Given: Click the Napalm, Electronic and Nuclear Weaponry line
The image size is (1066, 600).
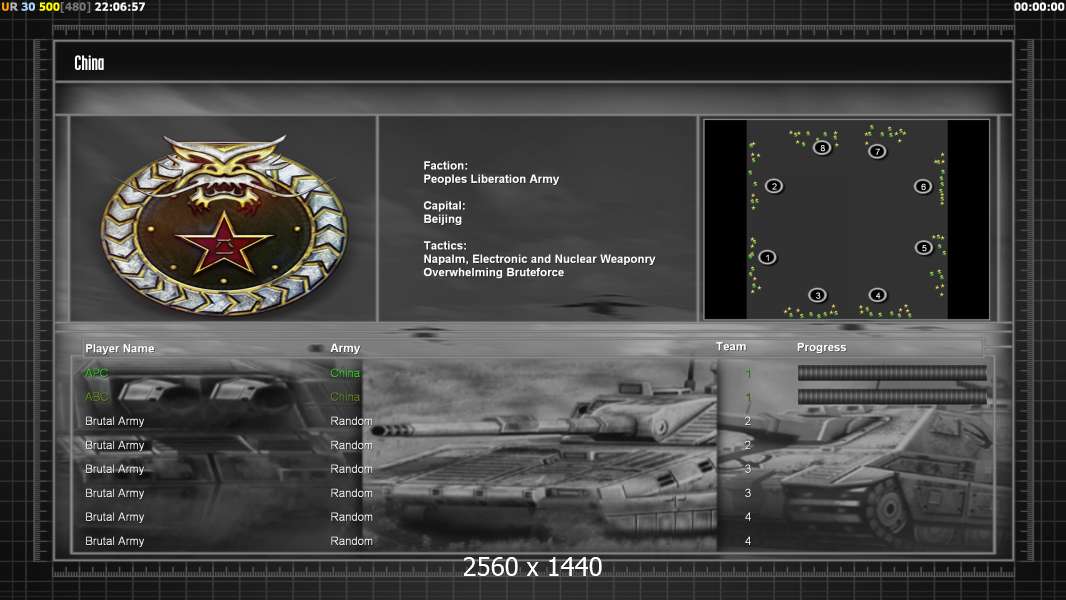Looking at the screenshot, I should [x=539, y=259].
